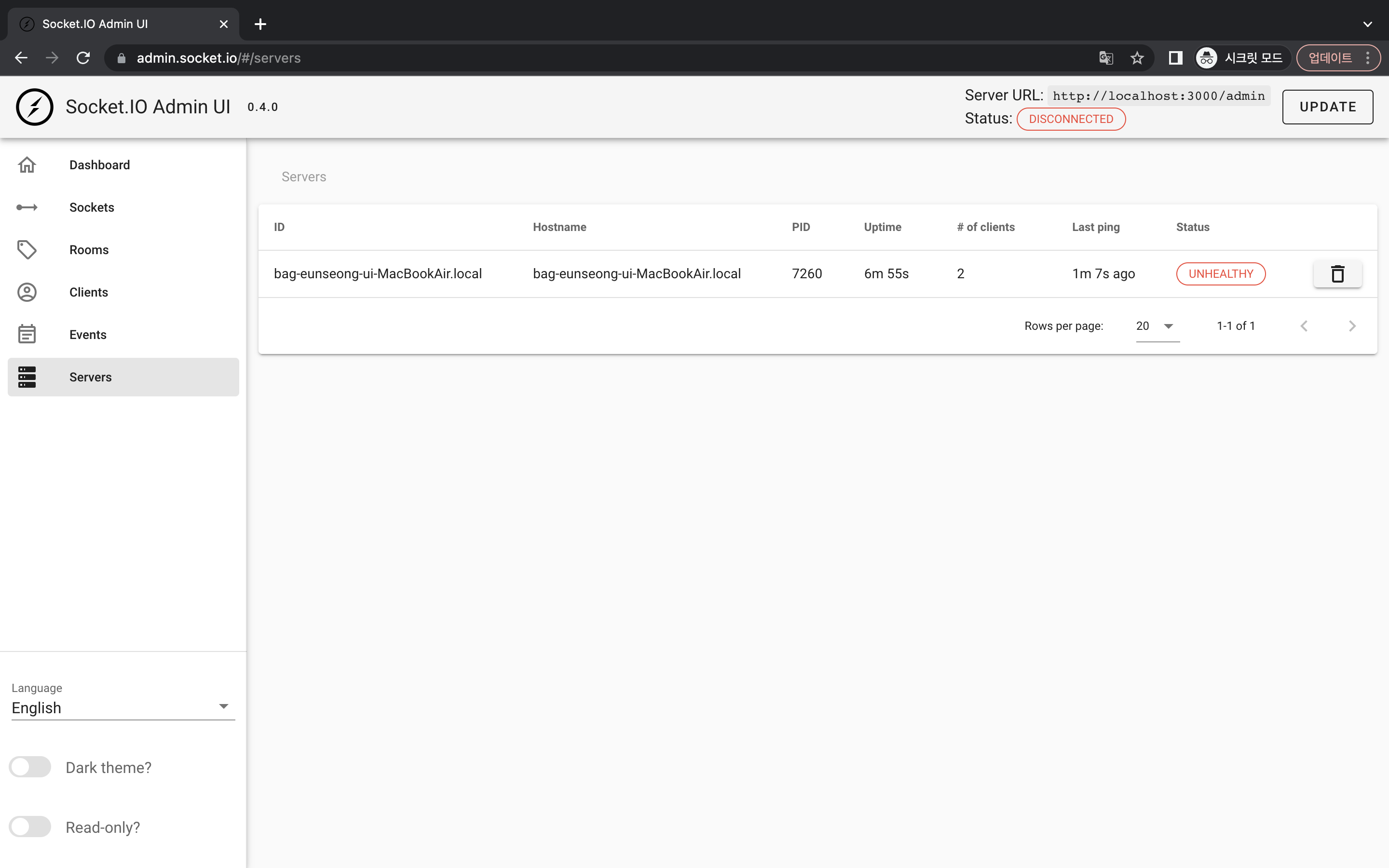Expand the browser chevron at top right
Image resolution: width=1389 pixels, height=868 pixels.
point(1367,24)
